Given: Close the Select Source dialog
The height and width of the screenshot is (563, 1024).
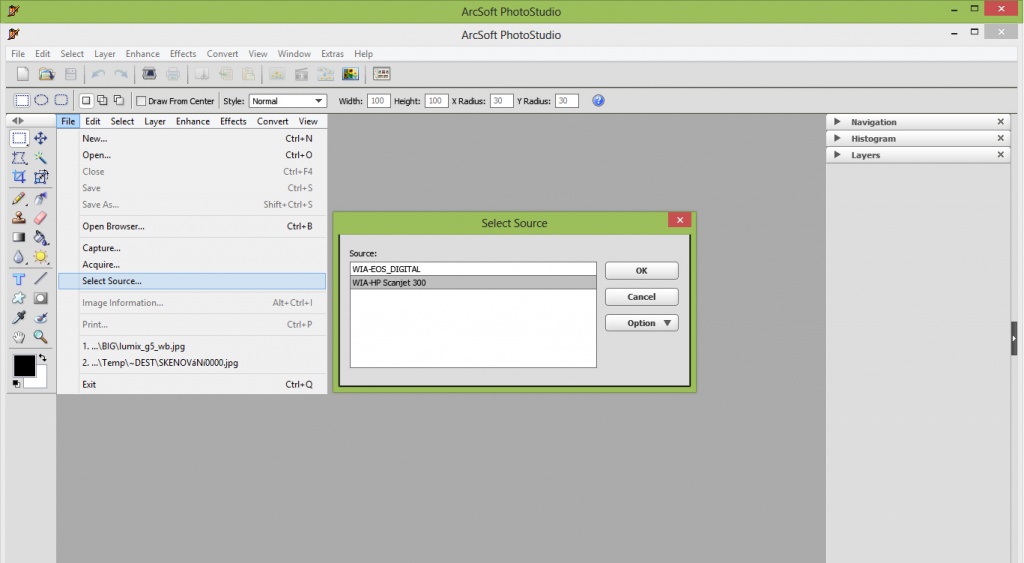Looking at the screenshot, I should click(x=680, y=219).
